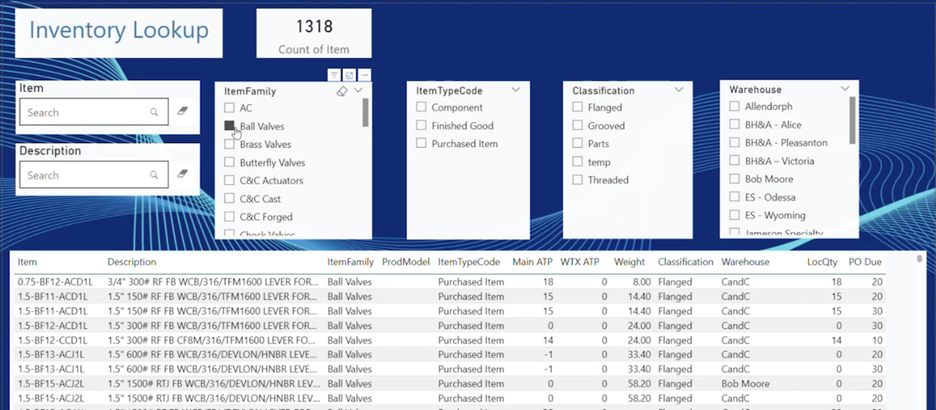Click the 1318 Count of Item card
This screenshot has height=410, width=936.
(314, 33)
